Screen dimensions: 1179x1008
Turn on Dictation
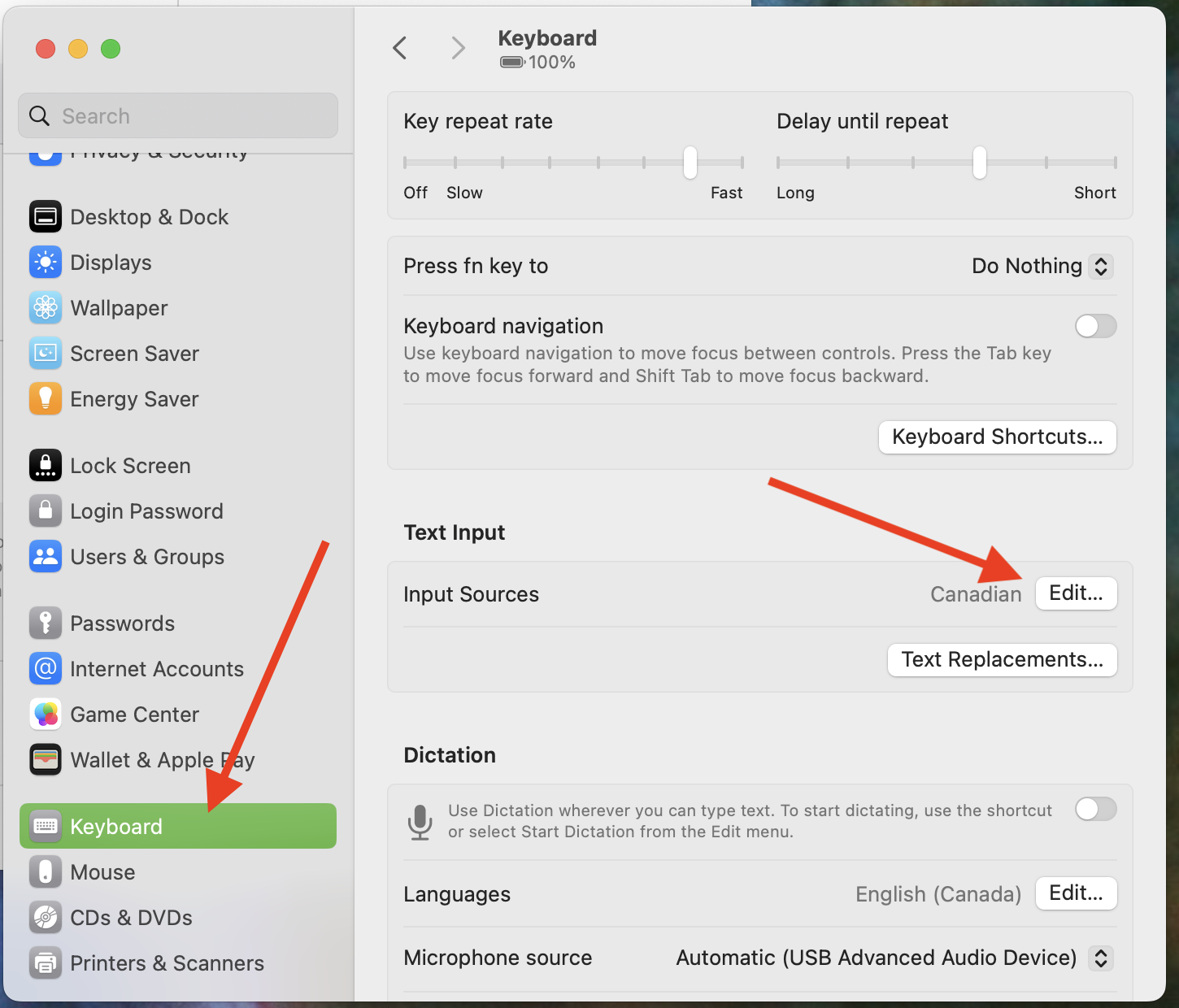[x=1095, y=809]
